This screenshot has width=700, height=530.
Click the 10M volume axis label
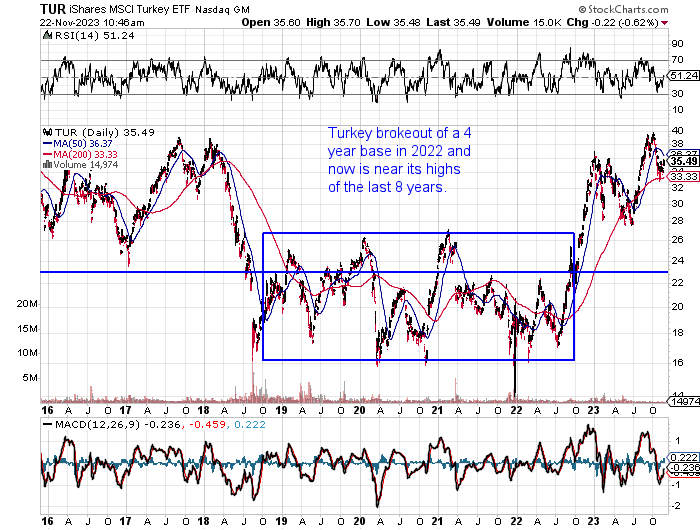click(27, 353)
